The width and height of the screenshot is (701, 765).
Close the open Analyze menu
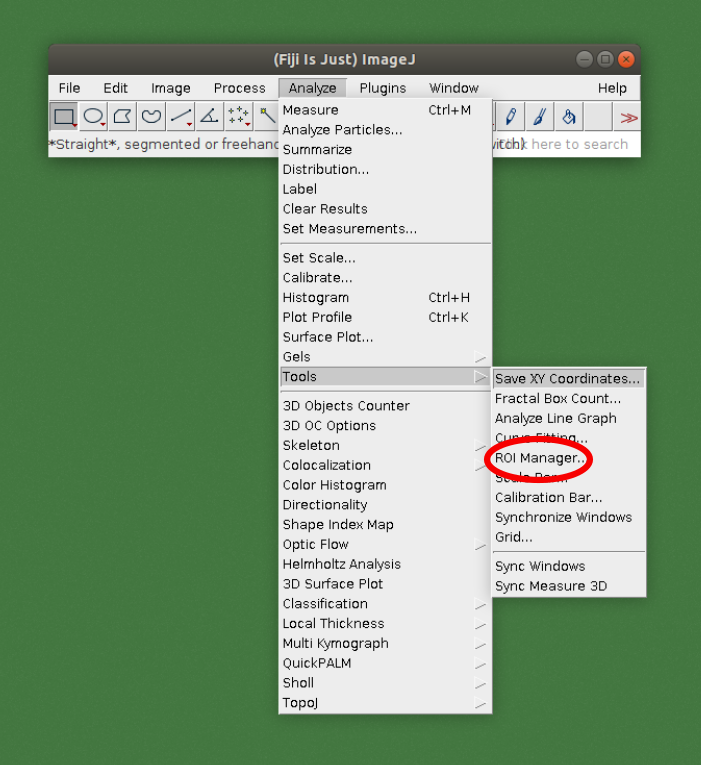pyautogui.click(x=312, y=88)
